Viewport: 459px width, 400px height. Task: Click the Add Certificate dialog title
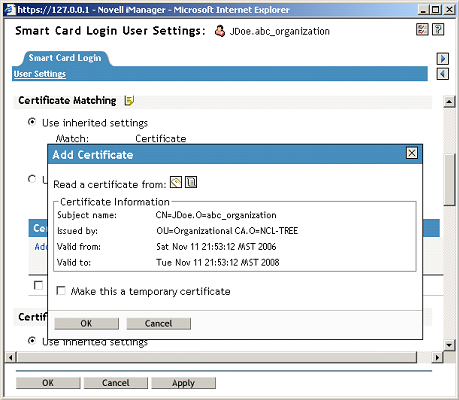click(93, 155)
